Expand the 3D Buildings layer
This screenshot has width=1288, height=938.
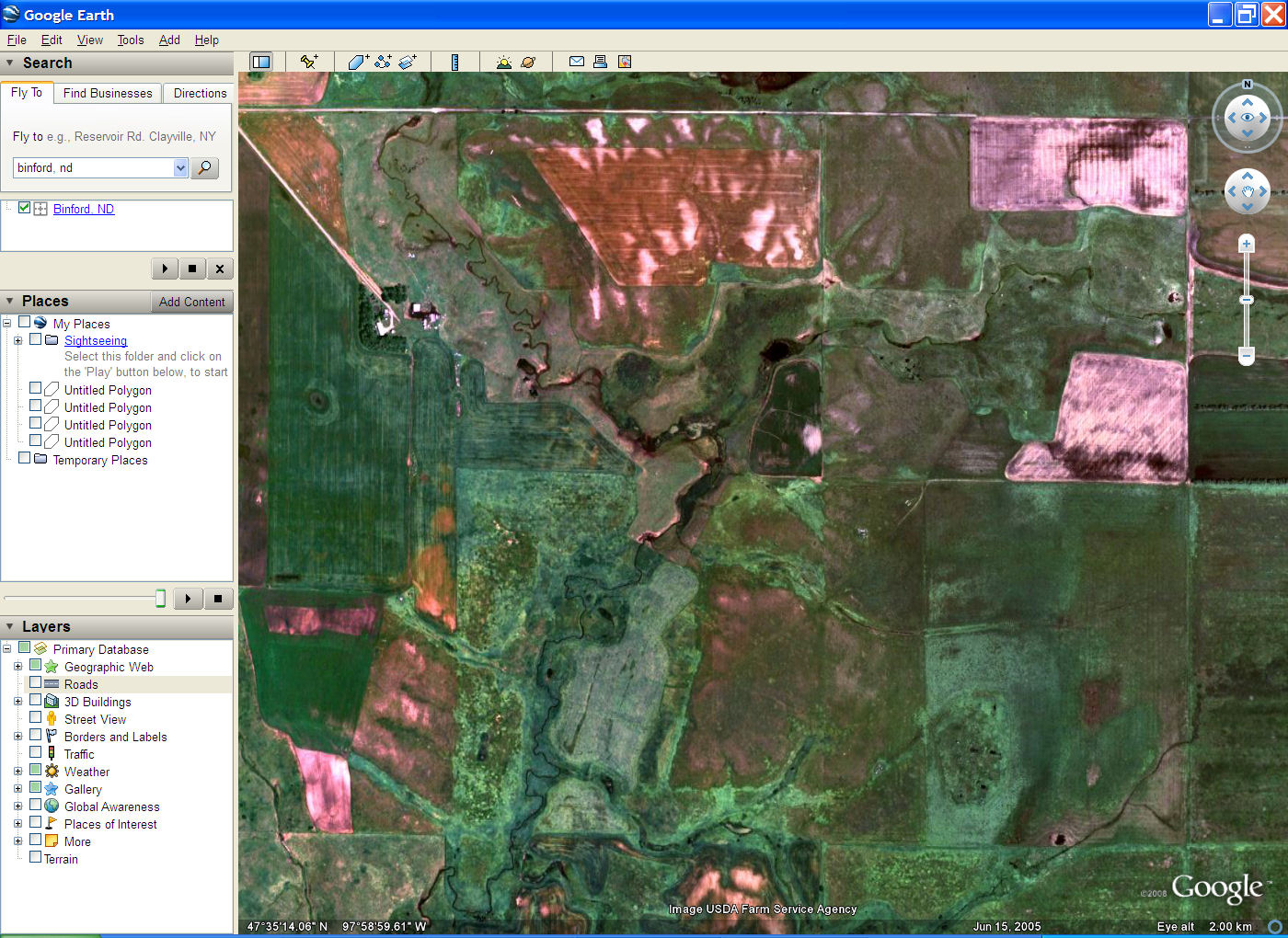coord(17,702)
